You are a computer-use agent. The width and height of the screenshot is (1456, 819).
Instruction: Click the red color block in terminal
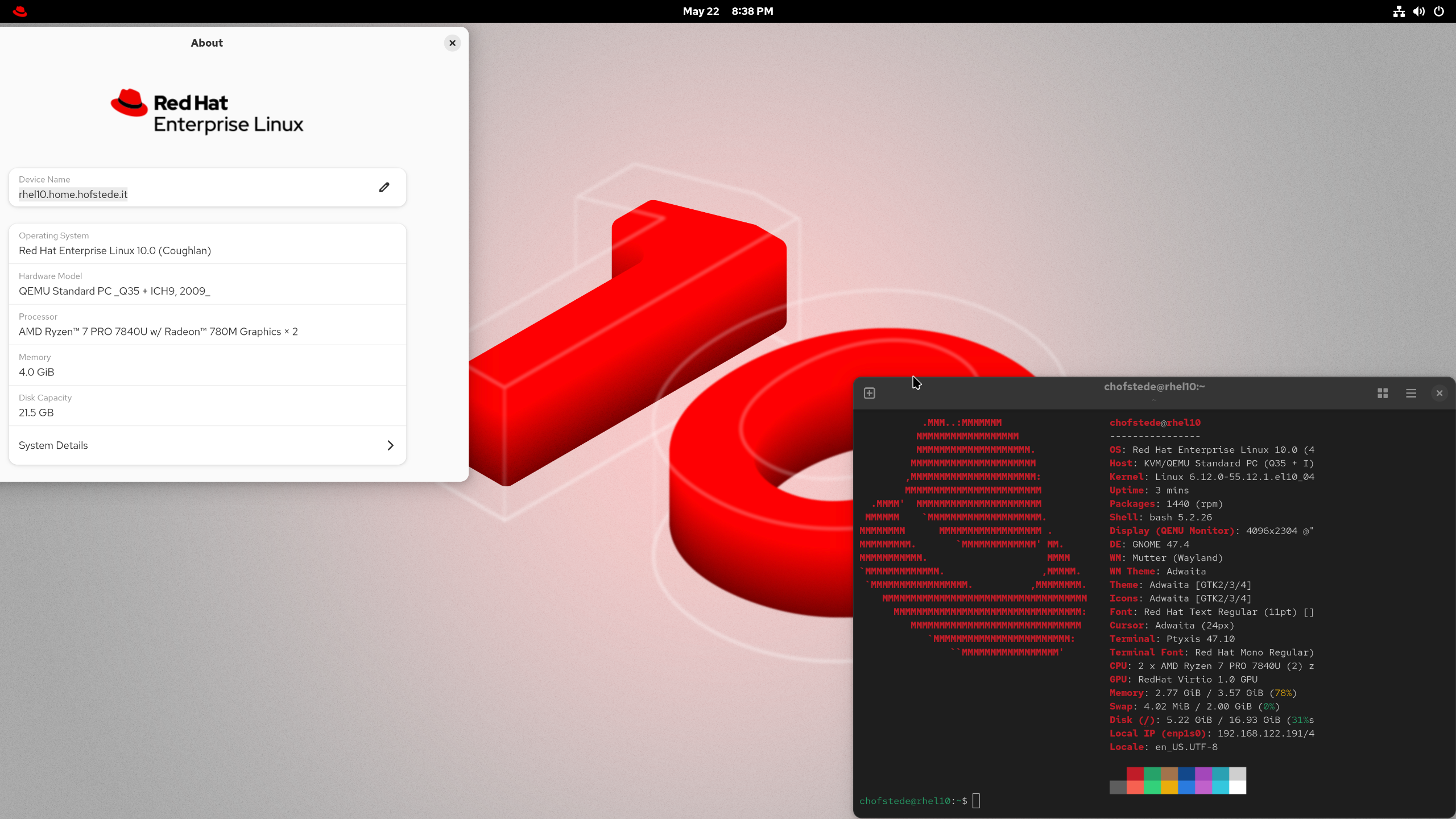(1135, 774)
